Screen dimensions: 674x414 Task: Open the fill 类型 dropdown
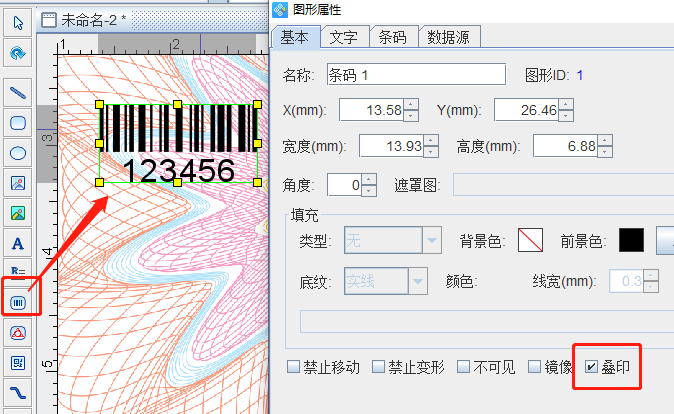(x=432, y=240)
